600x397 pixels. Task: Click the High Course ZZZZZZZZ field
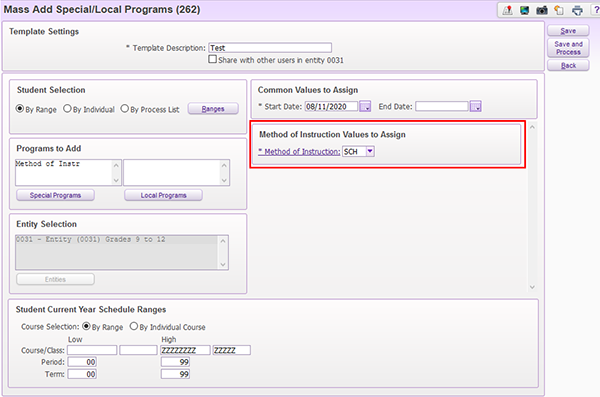point(186,350)
